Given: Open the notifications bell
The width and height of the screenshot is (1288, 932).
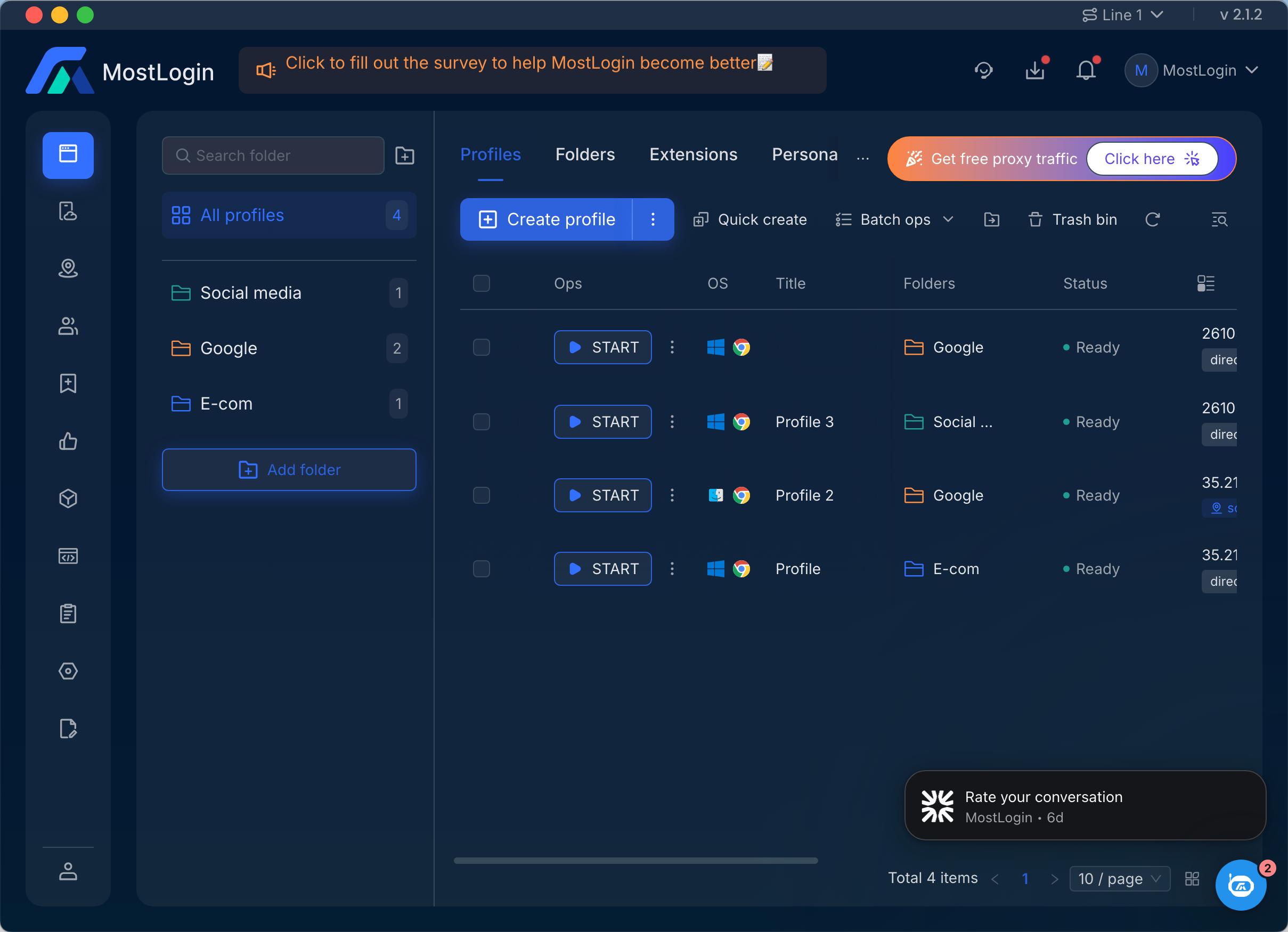Looking at the screenshot, I should (1086, 70).
